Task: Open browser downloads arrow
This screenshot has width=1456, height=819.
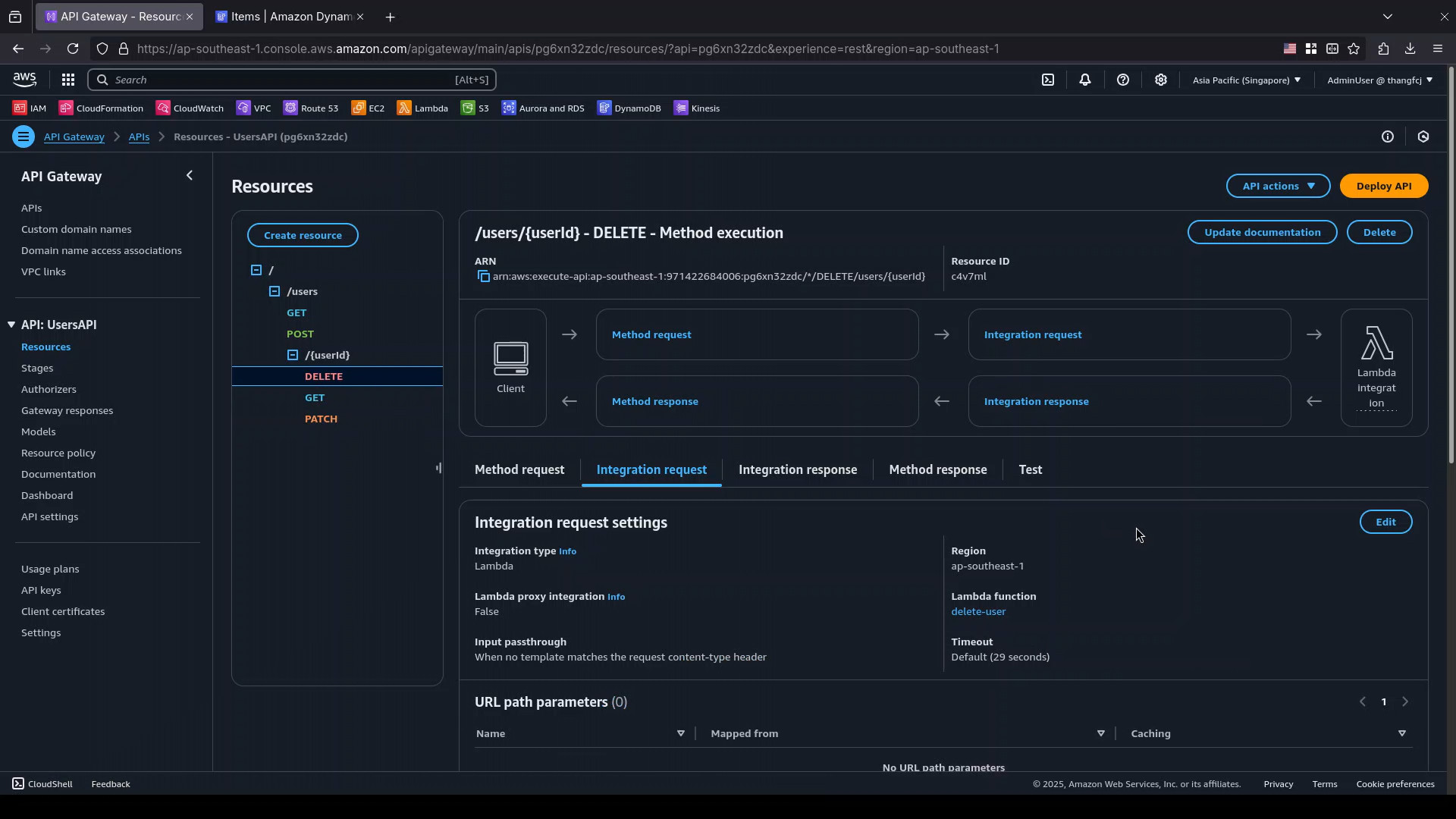Action: (x=1410, y=49)
